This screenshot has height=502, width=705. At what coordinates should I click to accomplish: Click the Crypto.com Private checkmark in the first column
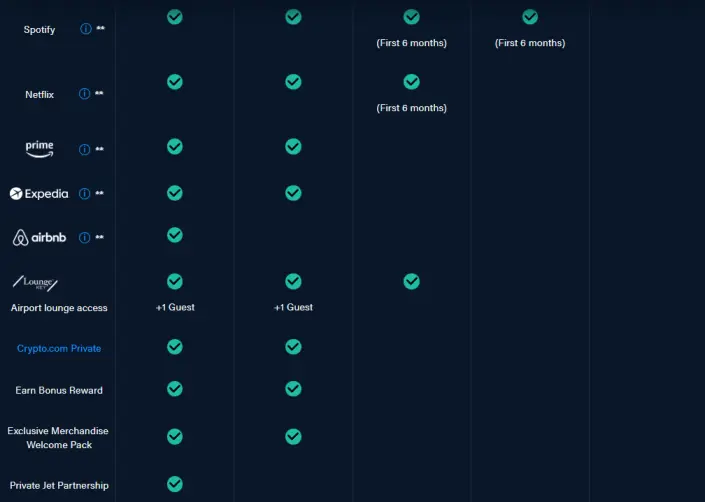(x=175, y=347)
